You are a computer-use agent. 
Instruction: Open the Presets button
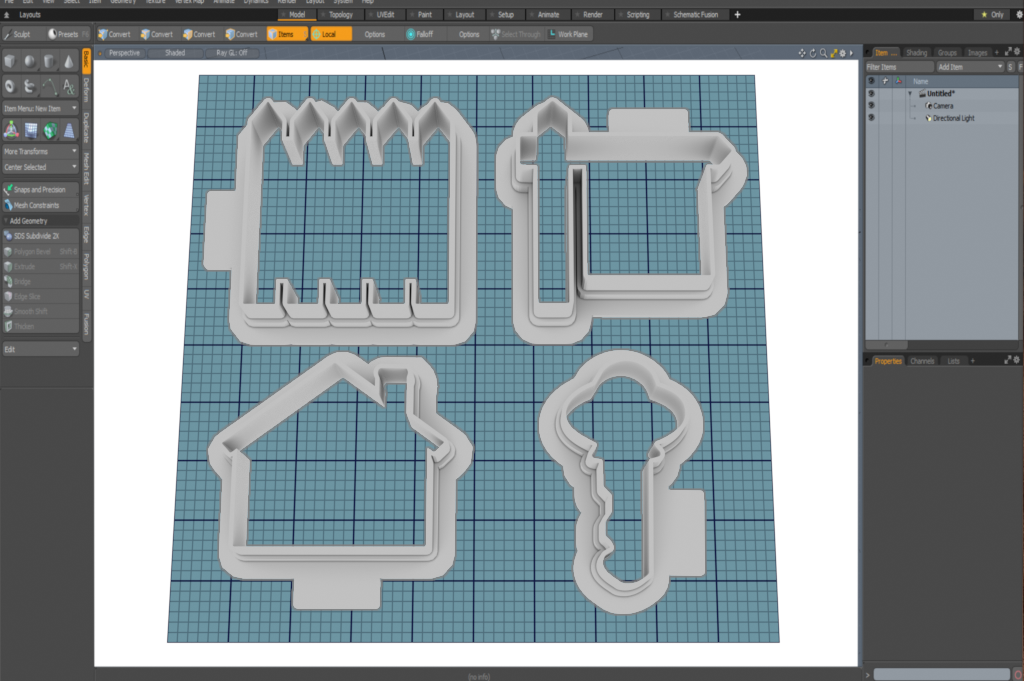pyautogui.click(x=67, y=34)
